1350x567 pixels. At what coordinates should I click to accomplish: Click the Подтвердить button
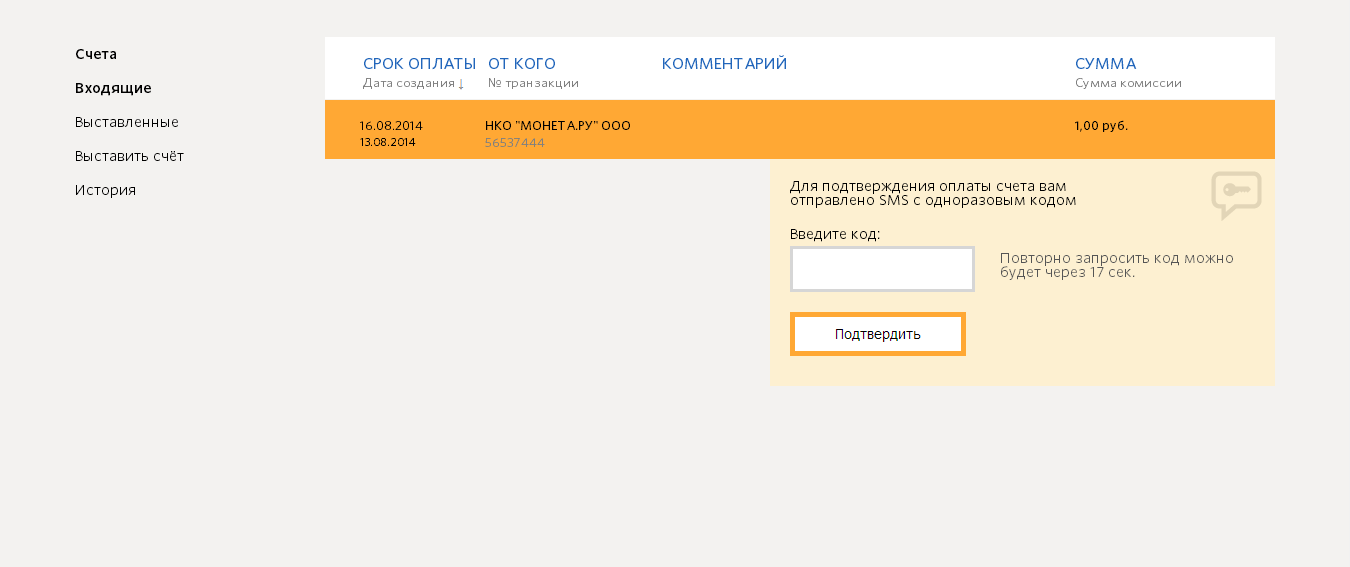[878, 334]
